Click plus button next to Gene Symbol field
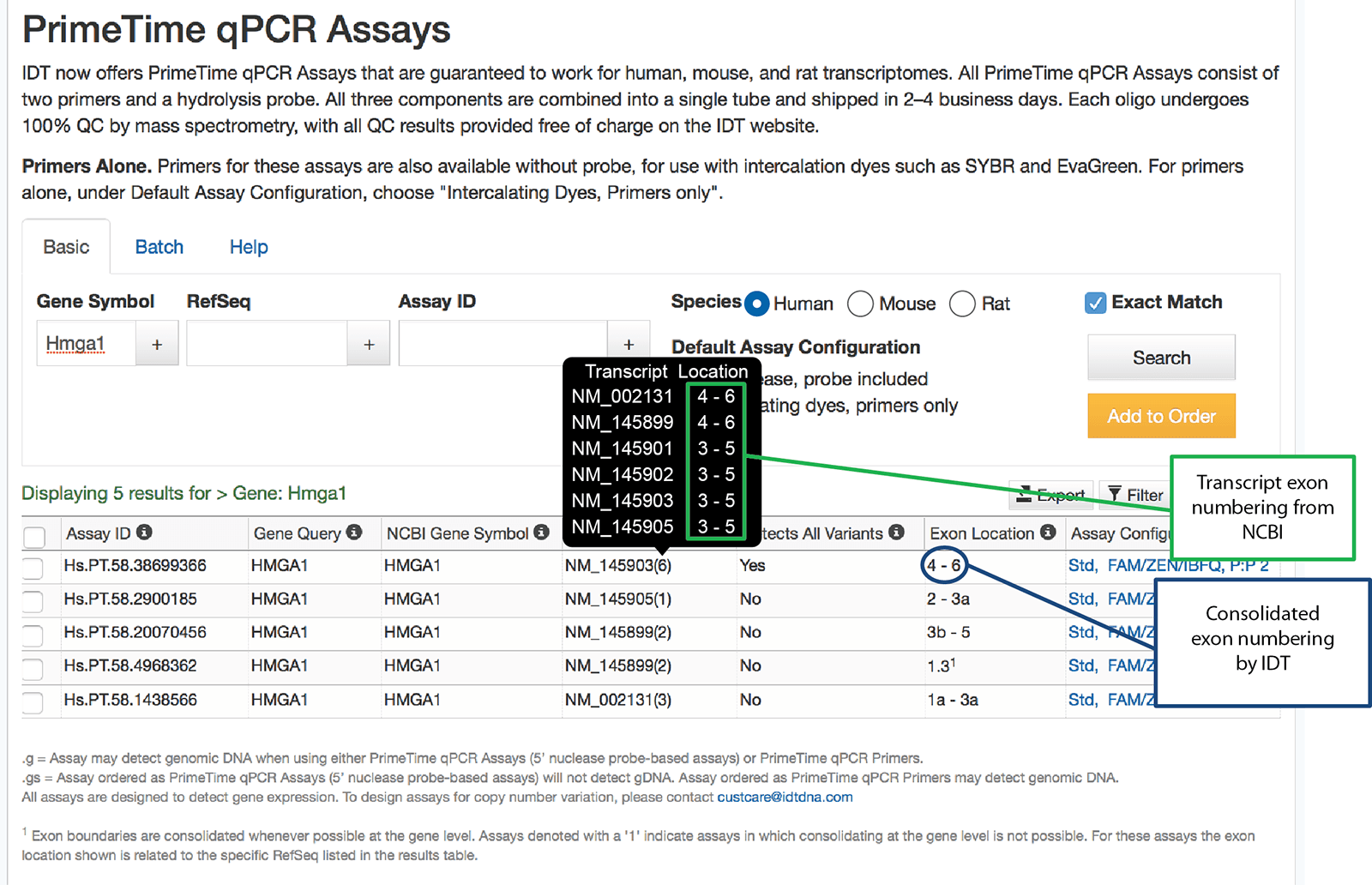This screenshot has height=885, width=1372. tap(157, 344)
